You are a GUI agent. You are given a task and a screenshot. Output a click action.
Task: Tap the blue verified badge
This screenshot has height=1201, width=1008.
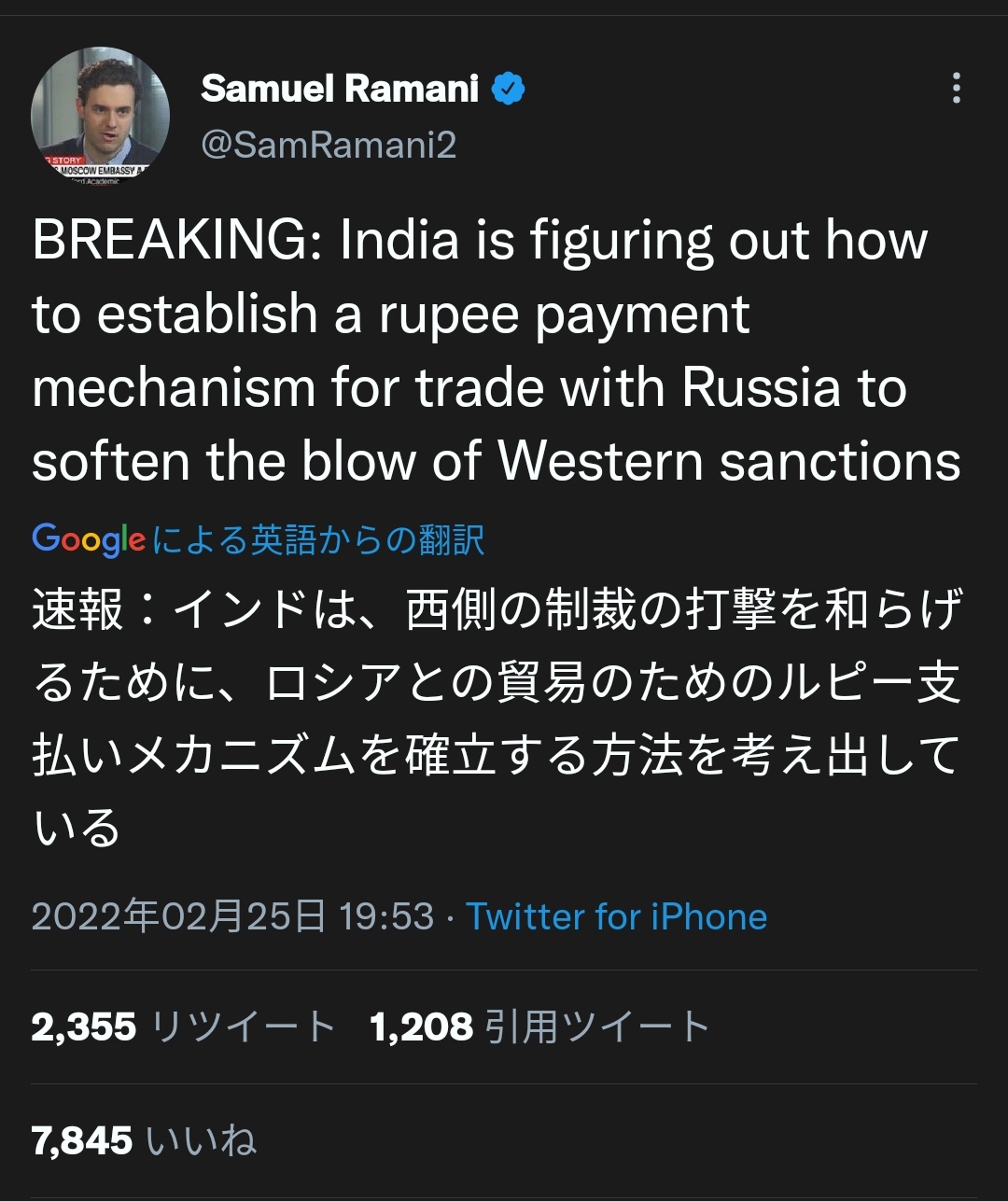click(509, 90)
